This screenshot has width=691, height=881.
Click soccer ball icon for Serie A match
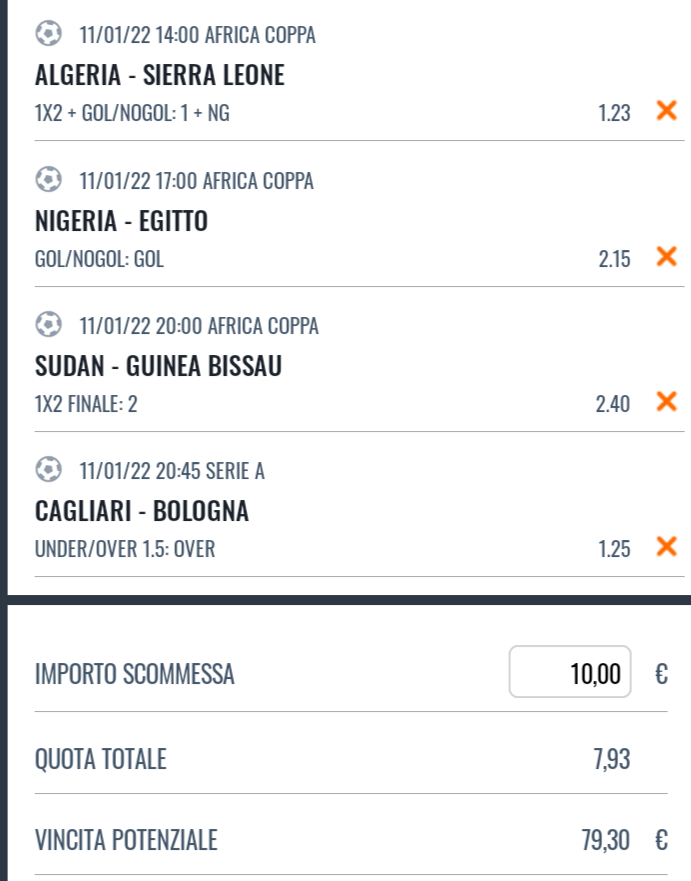coord(48,469)
